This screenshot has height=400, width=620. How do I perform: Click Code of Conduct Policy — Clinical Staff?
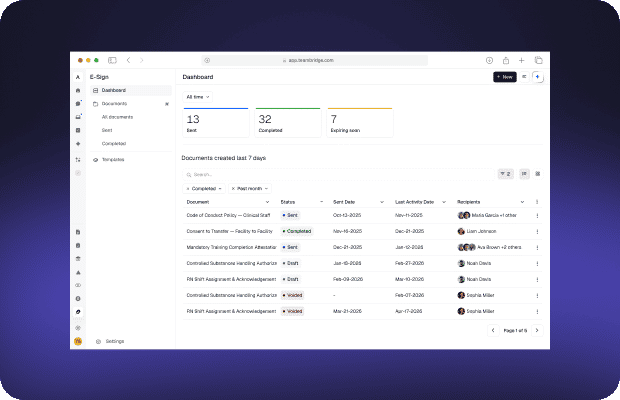[228, 215]
